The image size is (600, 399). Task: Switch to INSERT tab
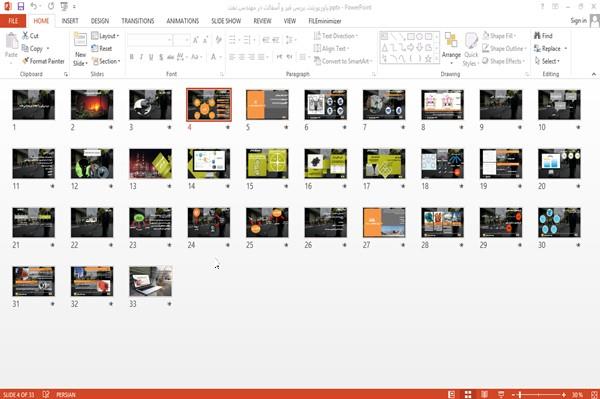70,21
